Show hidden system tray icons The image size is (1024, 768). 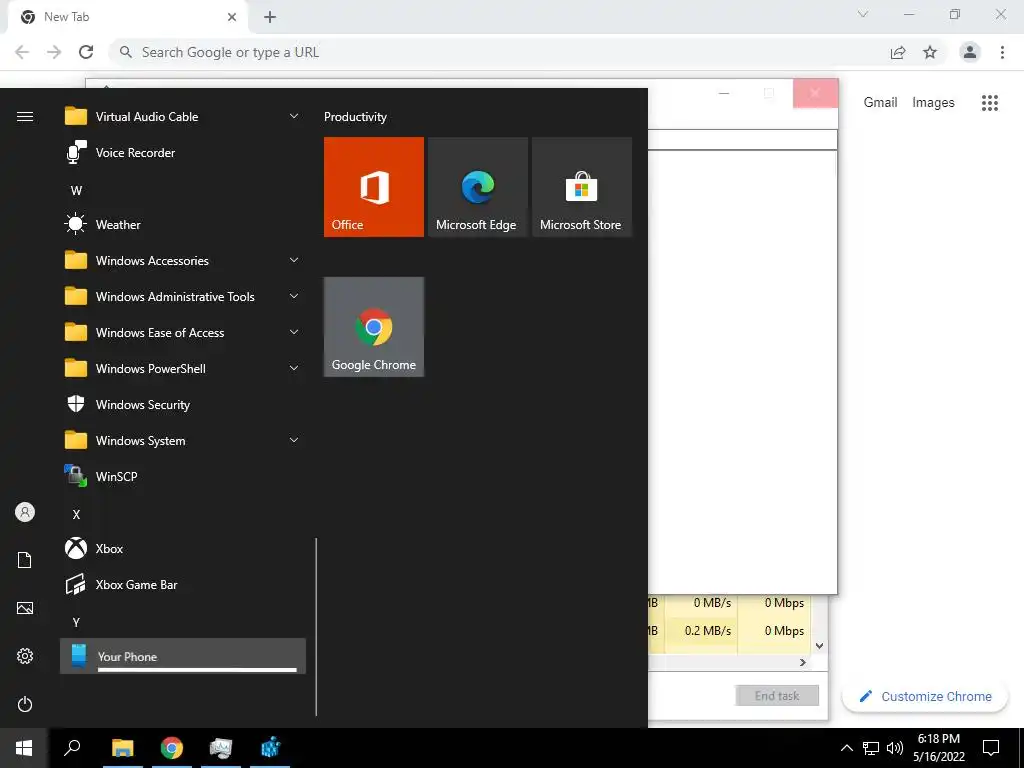point(846,748)
